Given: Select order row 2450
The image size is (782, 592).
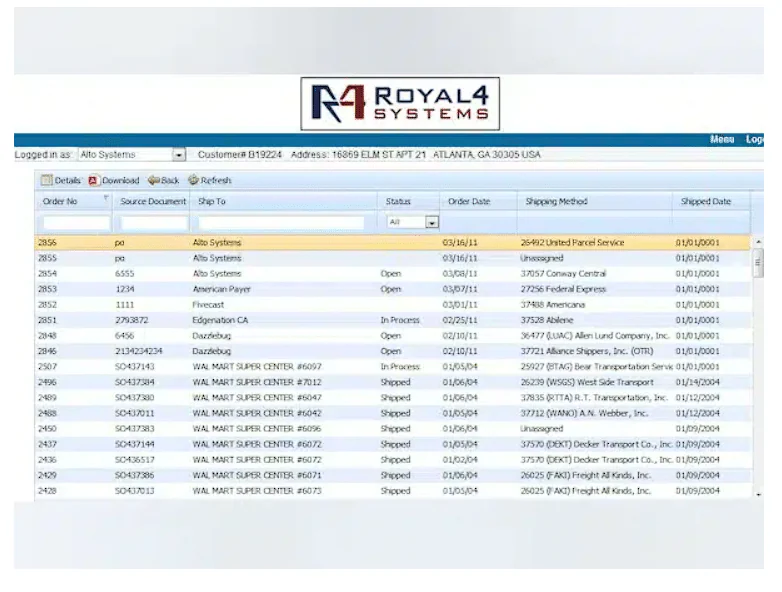Looking at the screenshot, I should click(x=392, y=428).
